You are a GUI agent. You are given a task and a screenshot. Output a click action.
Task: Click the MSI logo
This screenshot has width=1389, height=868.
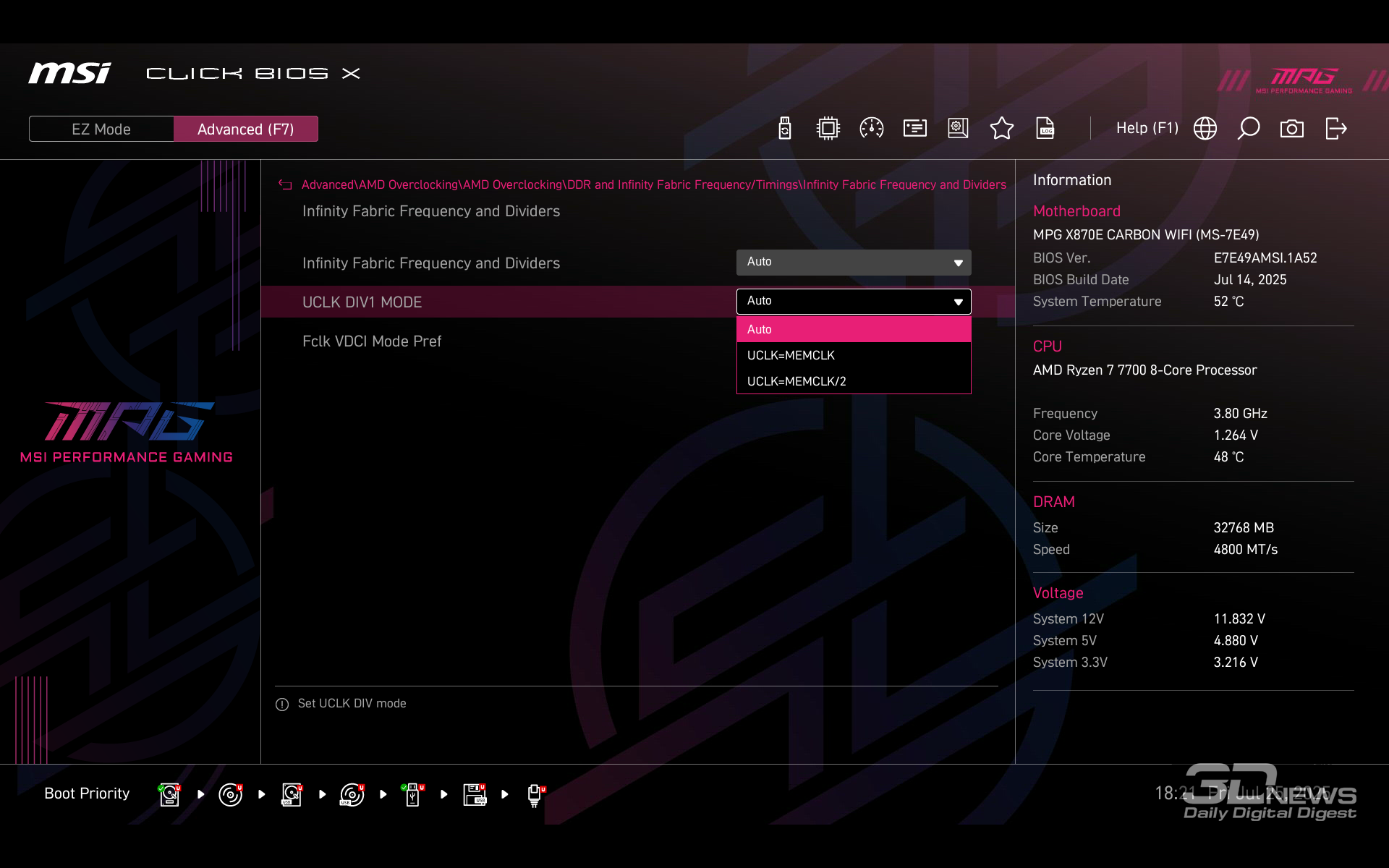[70, 73]
